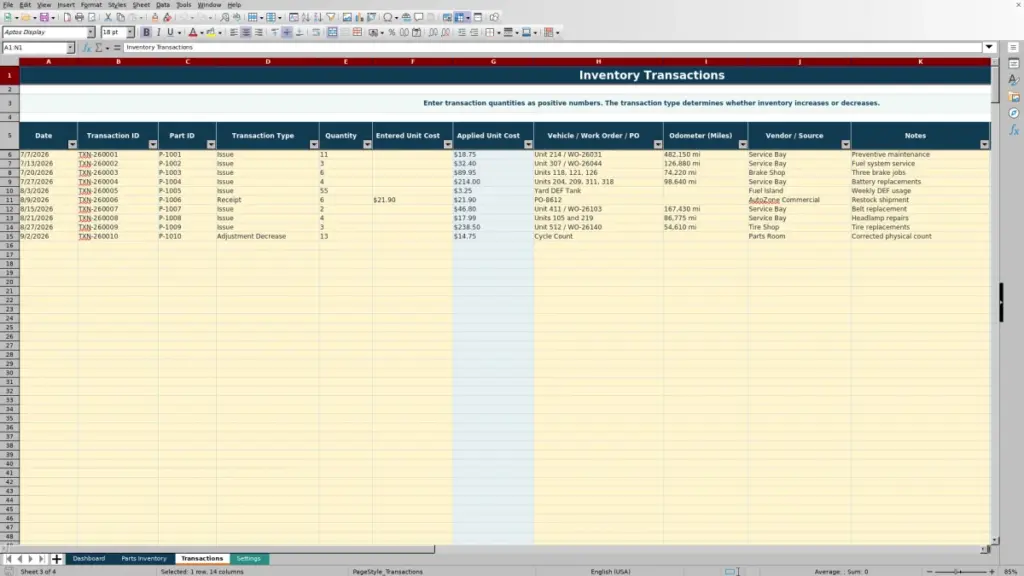The height and width of the screenshot is (576, 1024).
Task: Open the File menu
Action: tap(8, 5)
